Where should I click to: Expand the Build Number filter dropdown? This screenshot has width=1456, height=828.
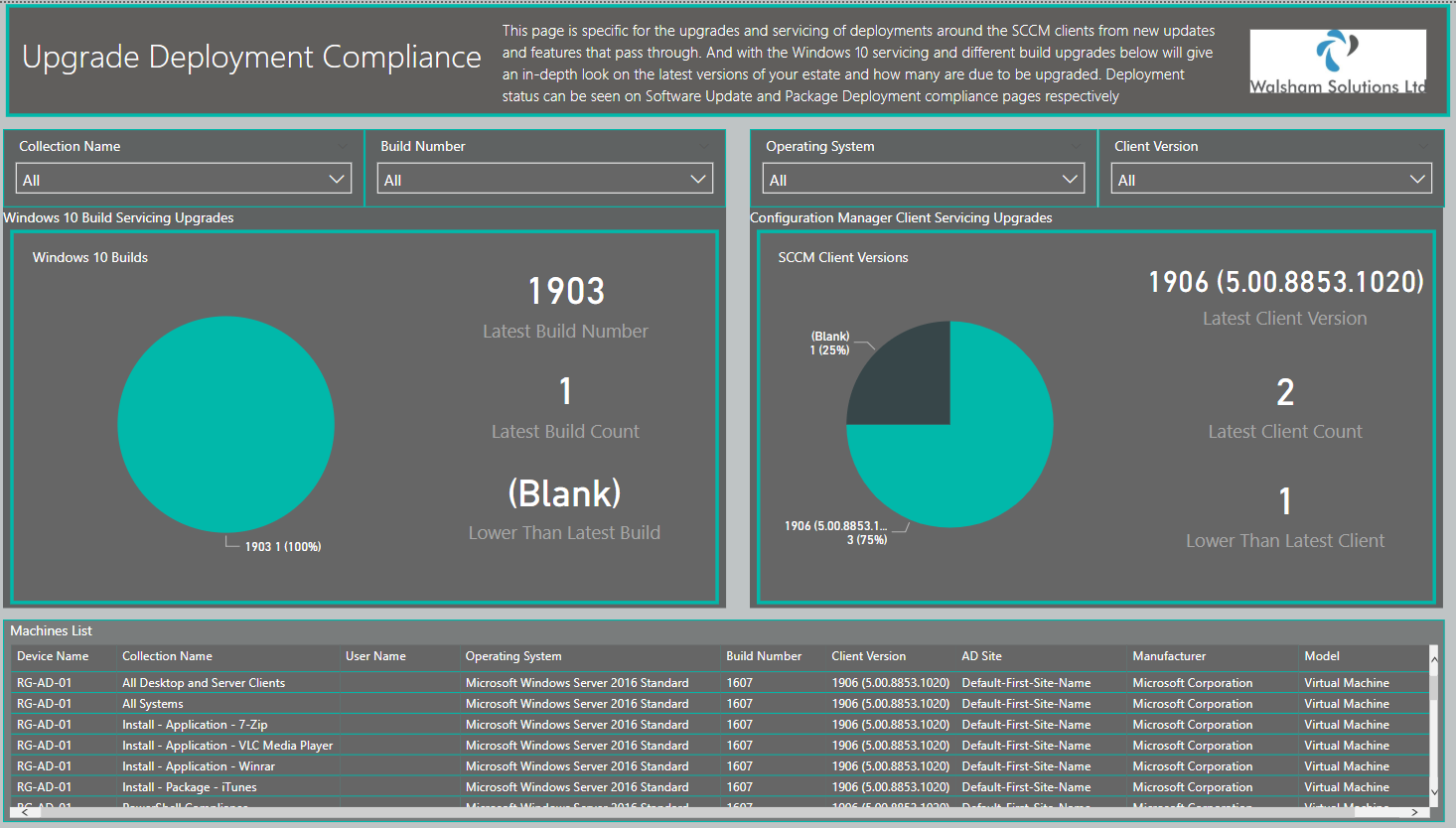(545, 179)
